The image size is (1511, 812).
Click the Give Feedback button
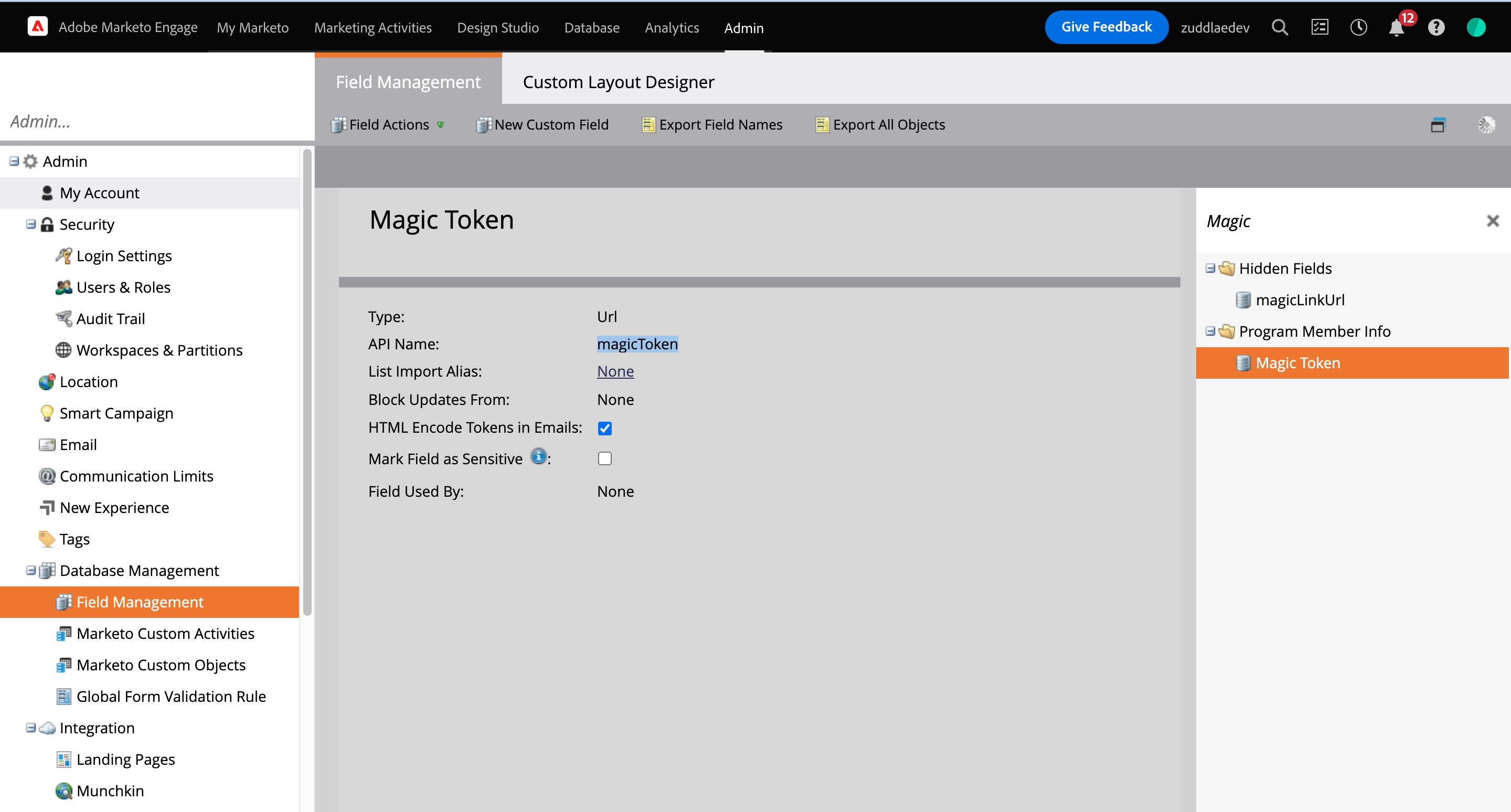(x=1105, y=27)
